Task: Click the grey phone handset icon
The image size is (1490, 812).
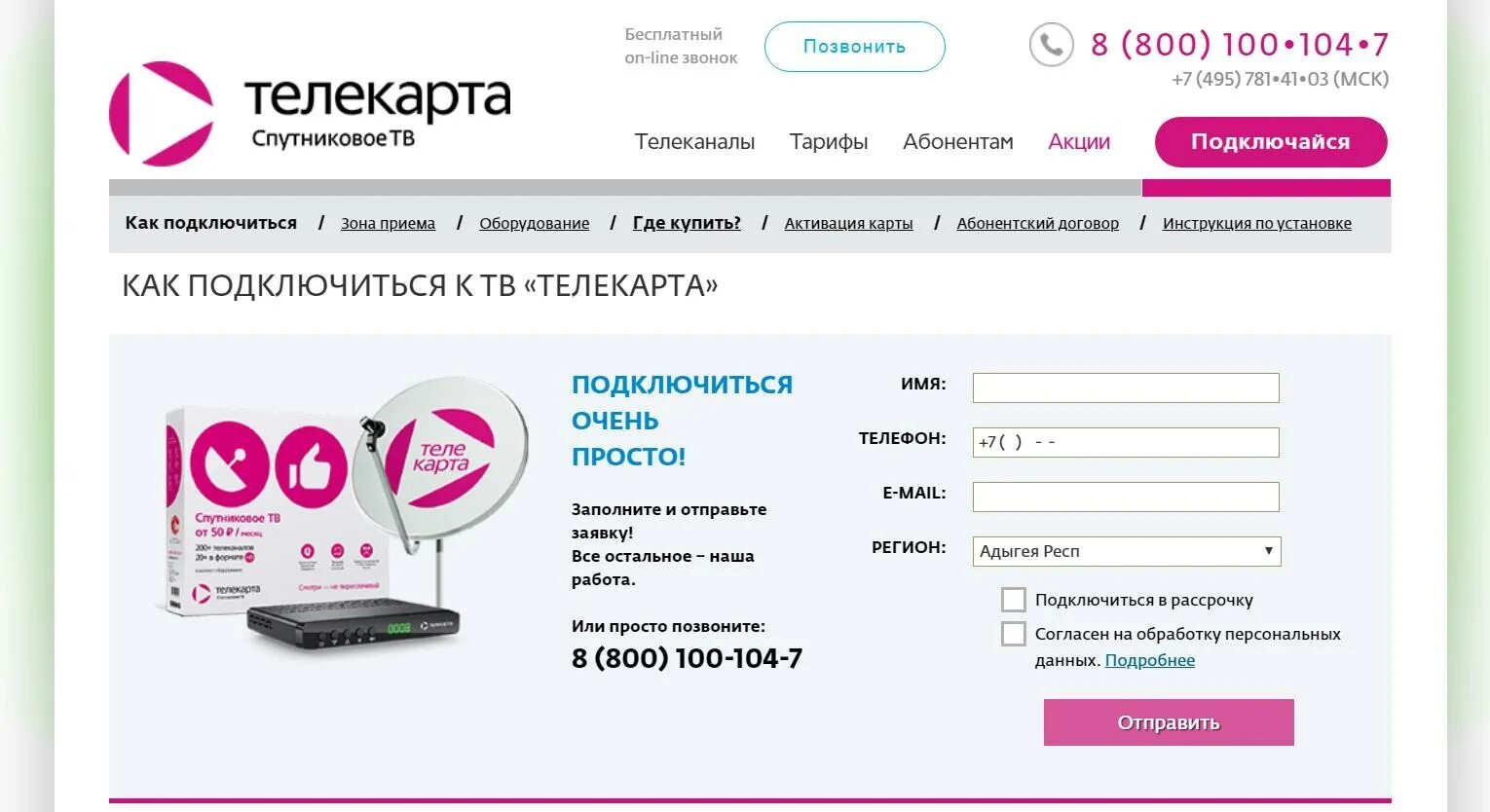Action: pyautogui.click(x=1051, y=45)
